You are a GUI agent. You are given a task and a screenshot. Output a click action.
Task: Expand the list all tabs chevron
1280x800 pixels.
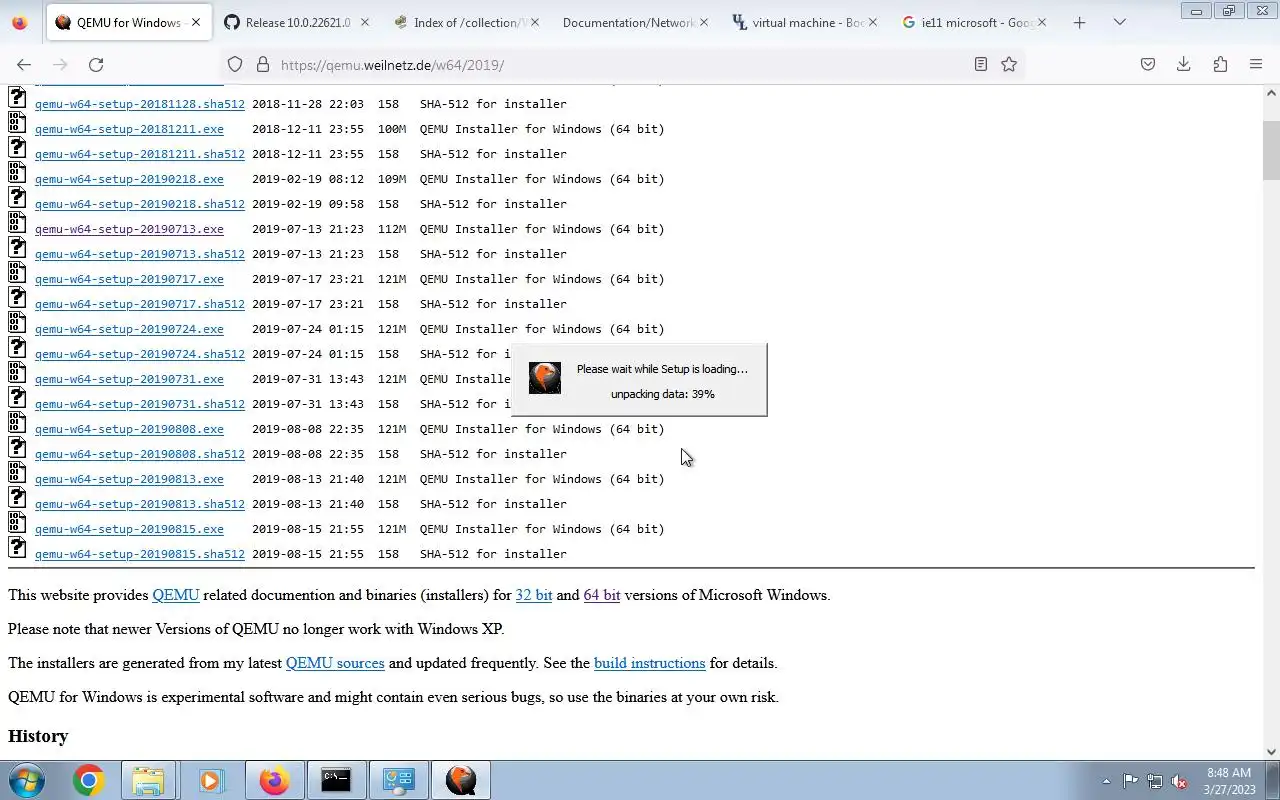tap(1119, 22)
